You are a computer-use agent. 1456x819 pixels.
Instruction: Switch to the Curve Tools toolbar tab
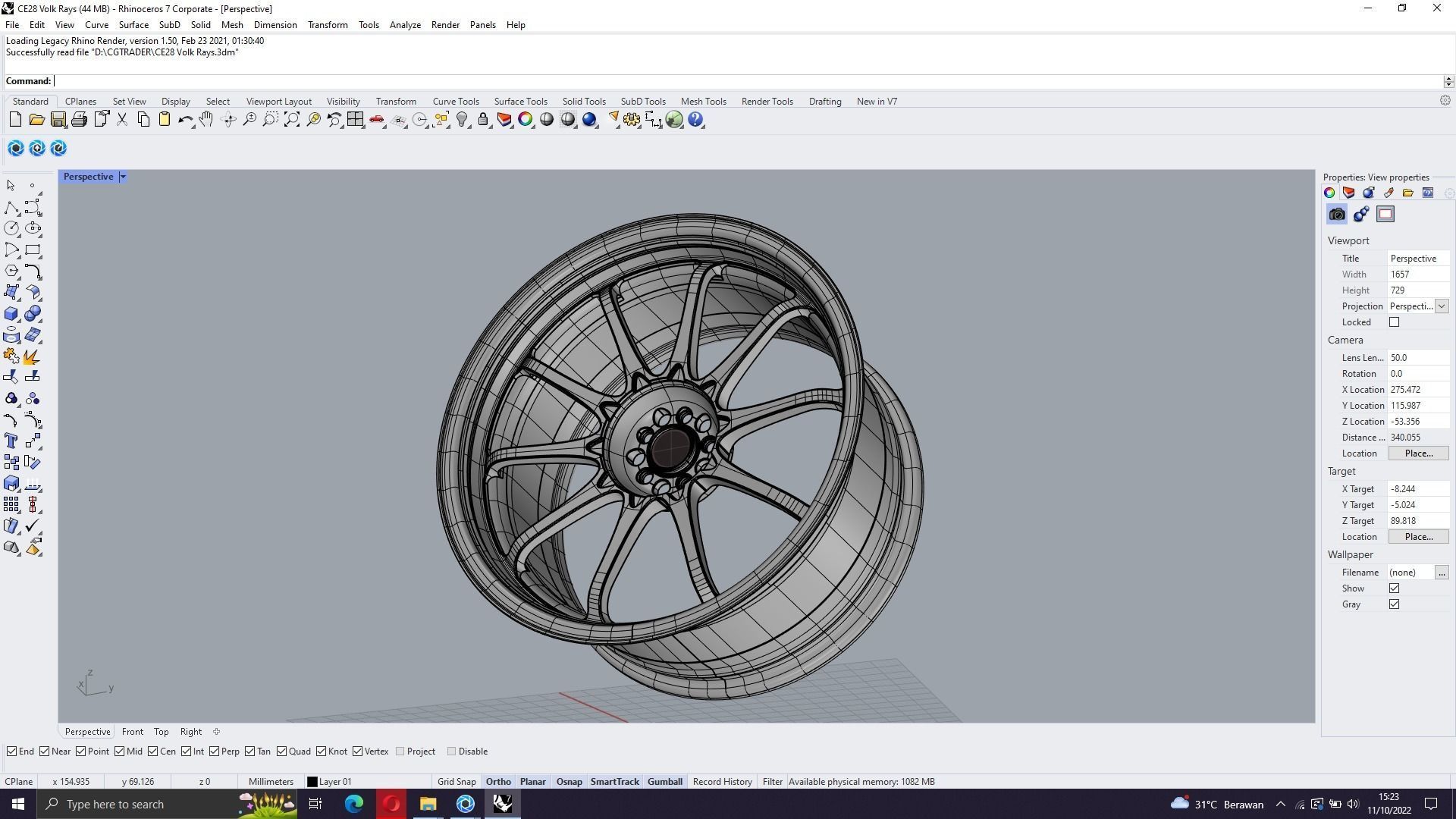pos(456,102)
